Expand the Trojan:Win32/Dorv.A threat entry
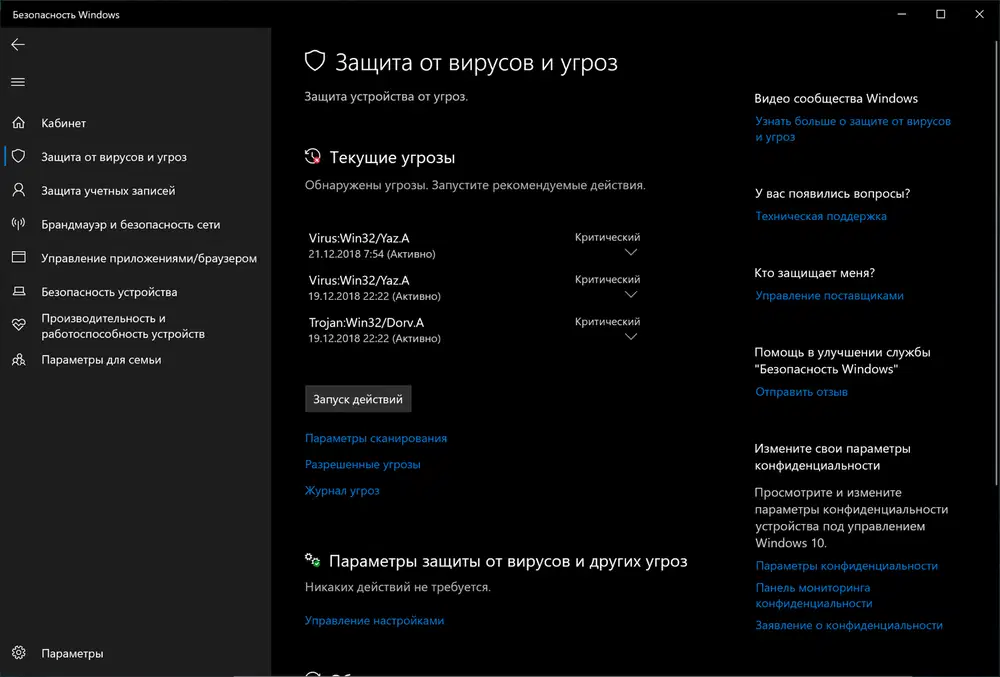 [630, 337]
